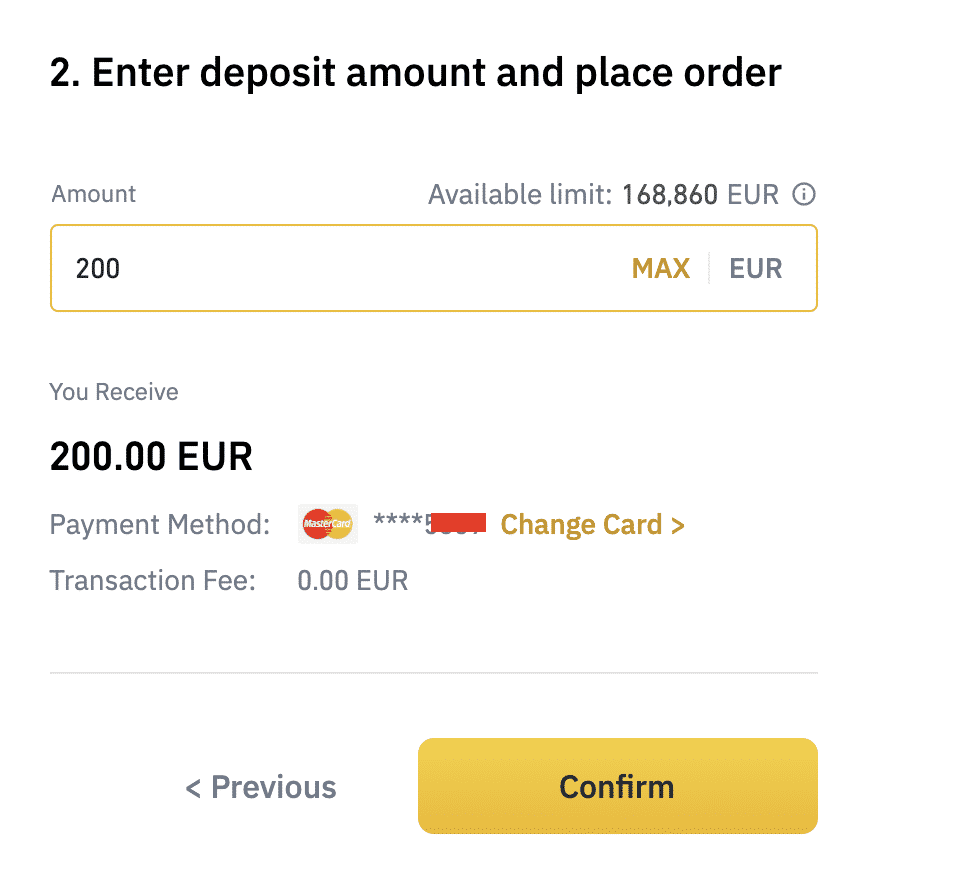Click the Payment Method label

coord(160,525)
